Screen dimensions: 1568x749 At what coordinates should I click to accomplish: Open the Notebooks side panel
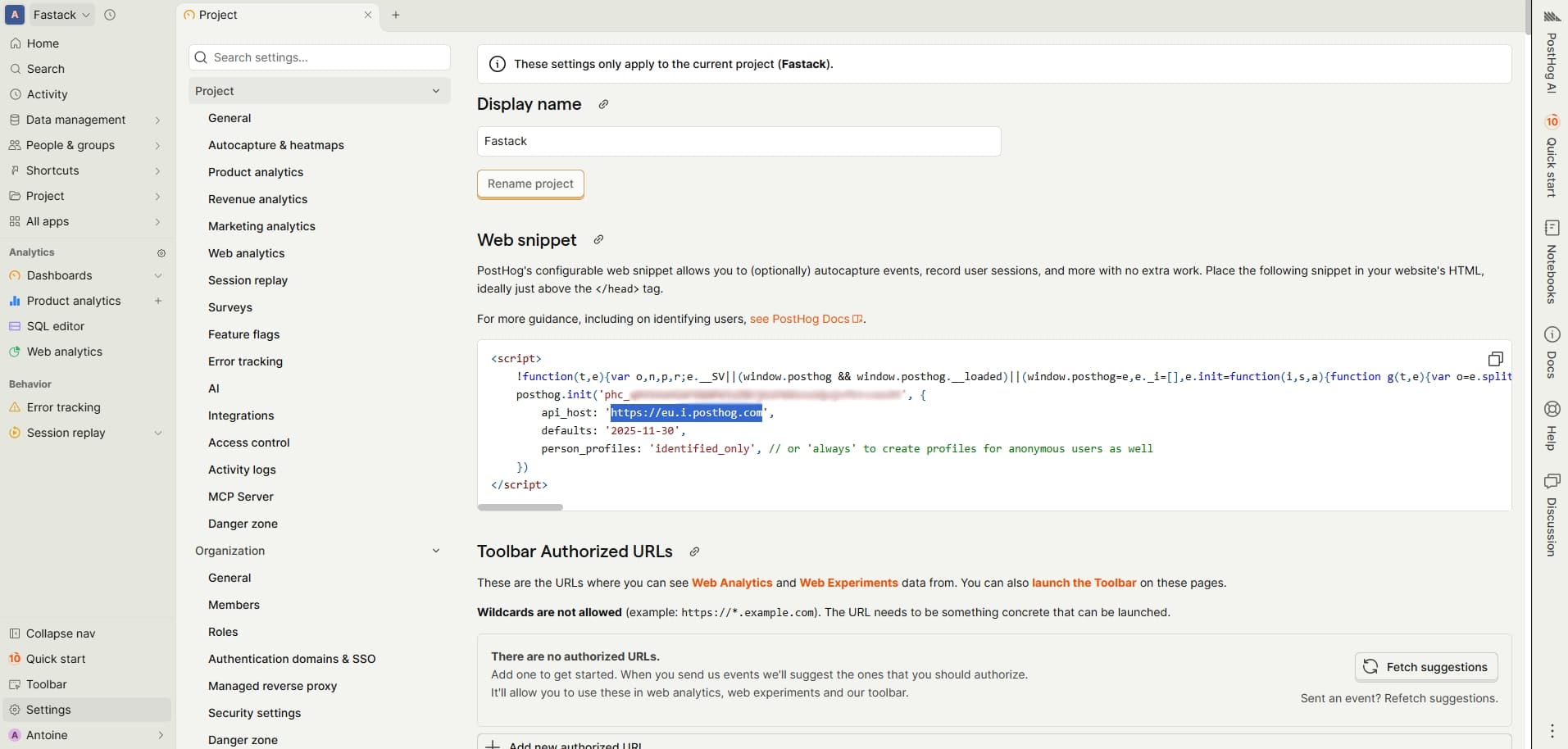tap(1552, 261)
